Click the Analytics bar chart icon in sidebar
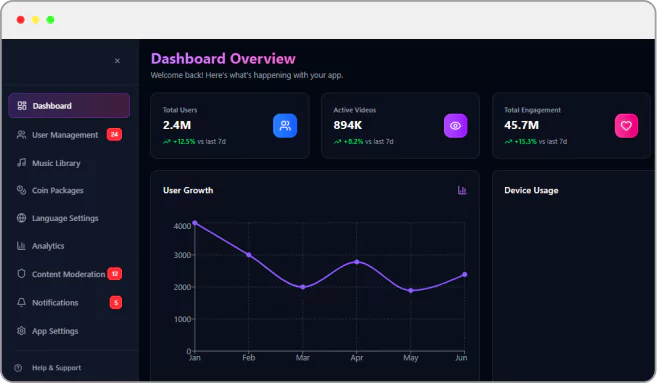Viewport: 657px width, 383px height. point(21,246)
